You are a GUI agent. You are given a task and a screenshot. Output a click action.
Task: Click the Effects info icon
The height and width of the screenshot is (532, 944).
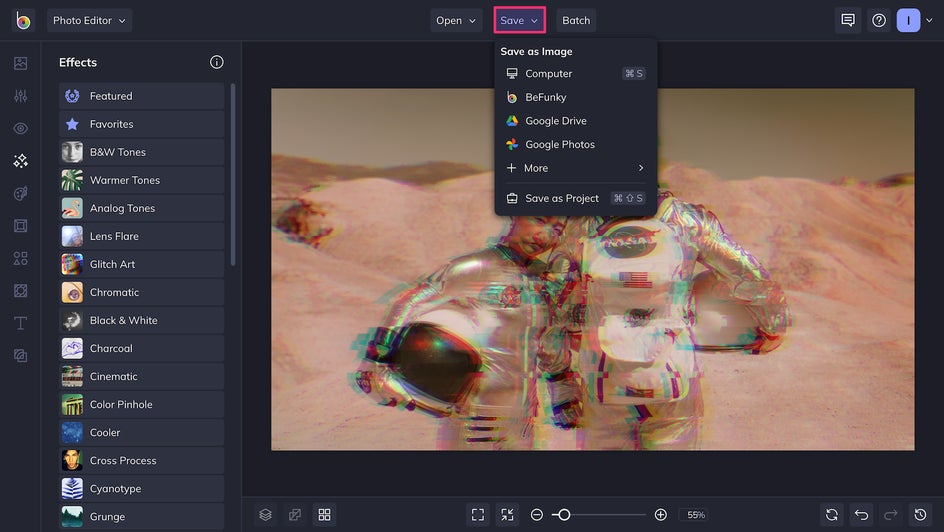click(217, 62)
